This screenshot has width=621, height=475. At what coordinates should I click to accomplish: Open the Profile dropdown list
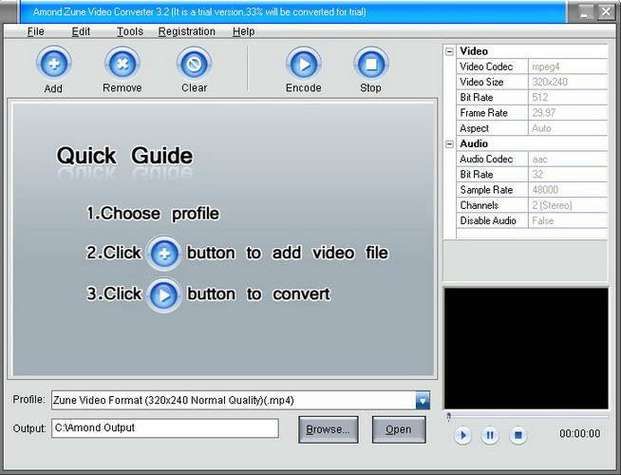pos(423,401)
